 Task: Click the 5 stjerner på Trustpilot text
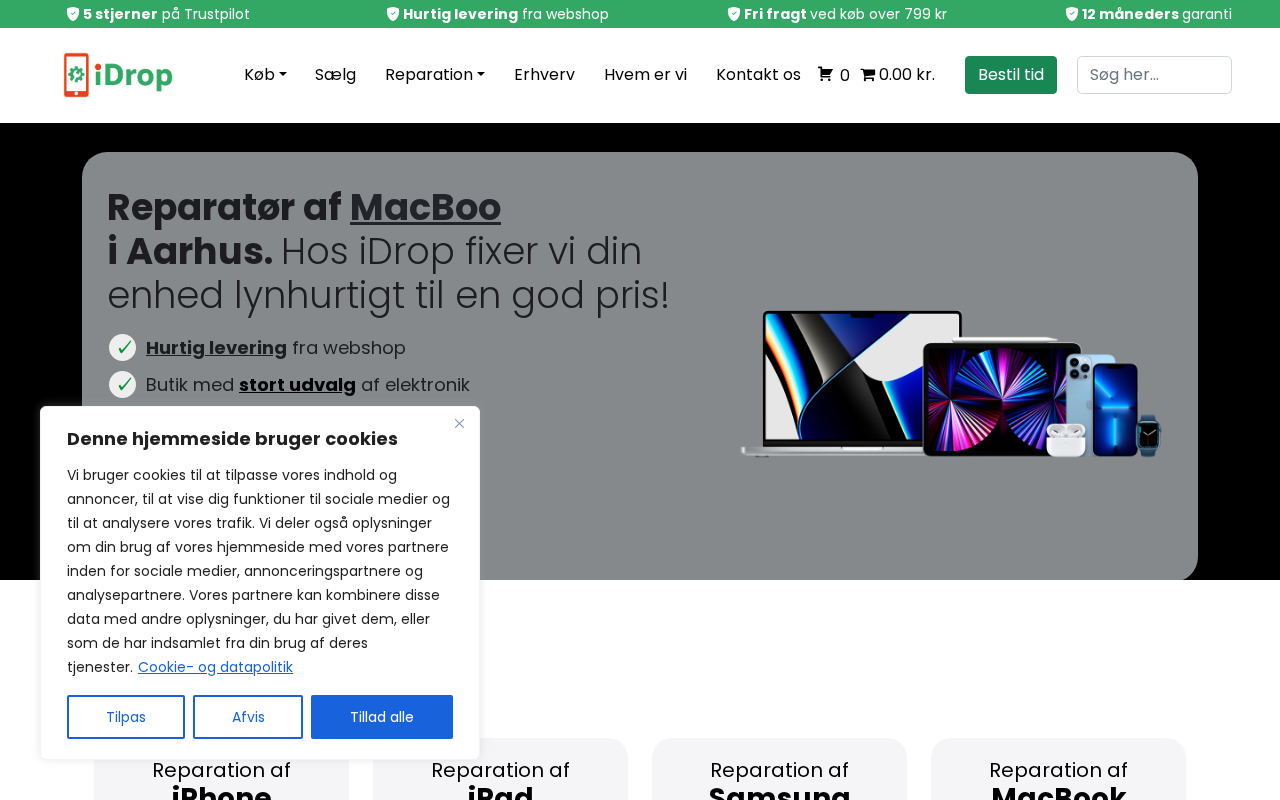coord(166,14)
